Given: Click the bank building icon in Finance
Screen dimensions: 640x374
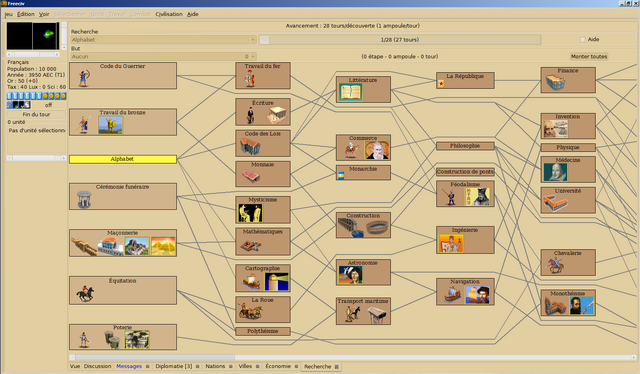Looking at the screenshot, I should [556, 83].
